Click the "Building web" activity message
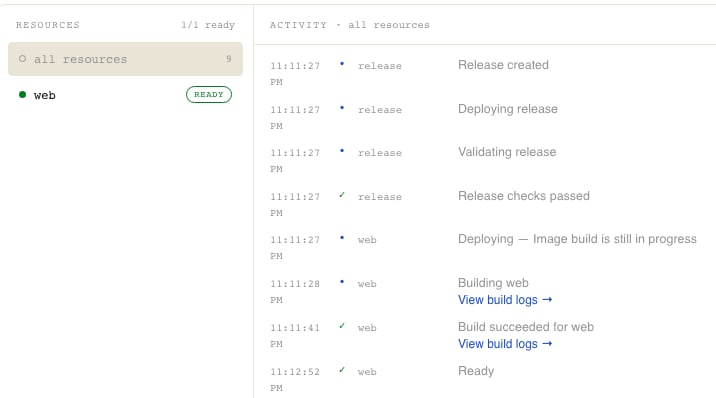This screenshot has width=716, height=398. pos(493,283)
